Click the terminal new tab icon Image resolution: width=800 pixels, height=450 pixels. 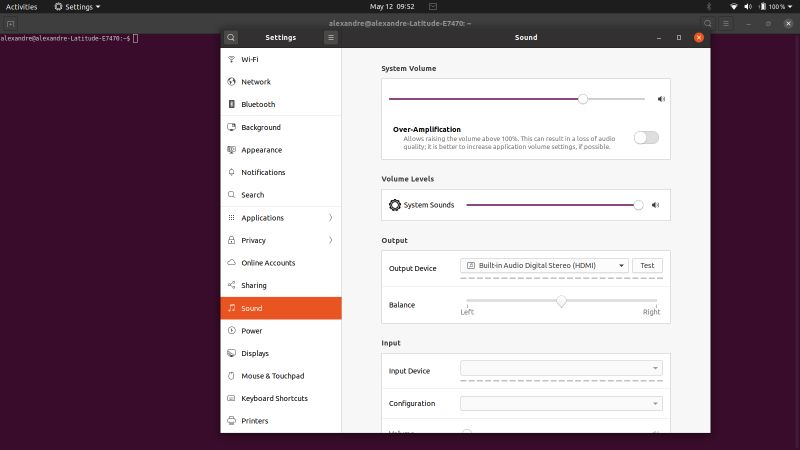tap(10, 23)
